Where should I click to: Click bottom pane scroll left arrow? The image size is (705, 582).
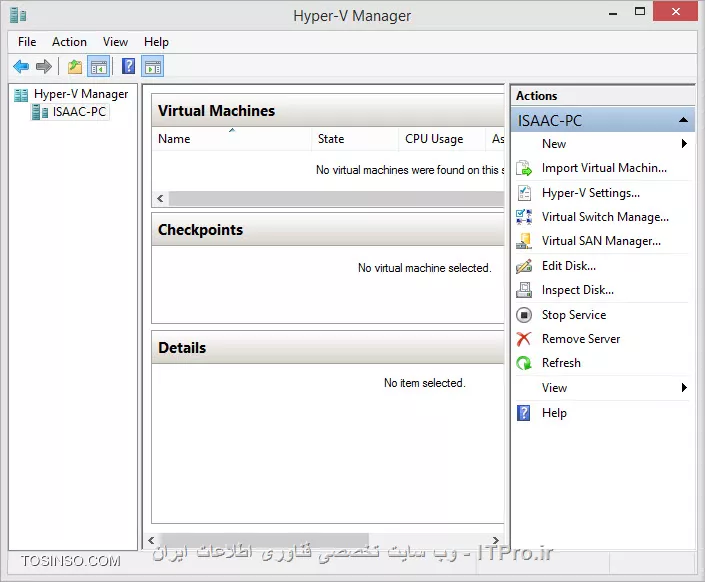coord(152,540)
